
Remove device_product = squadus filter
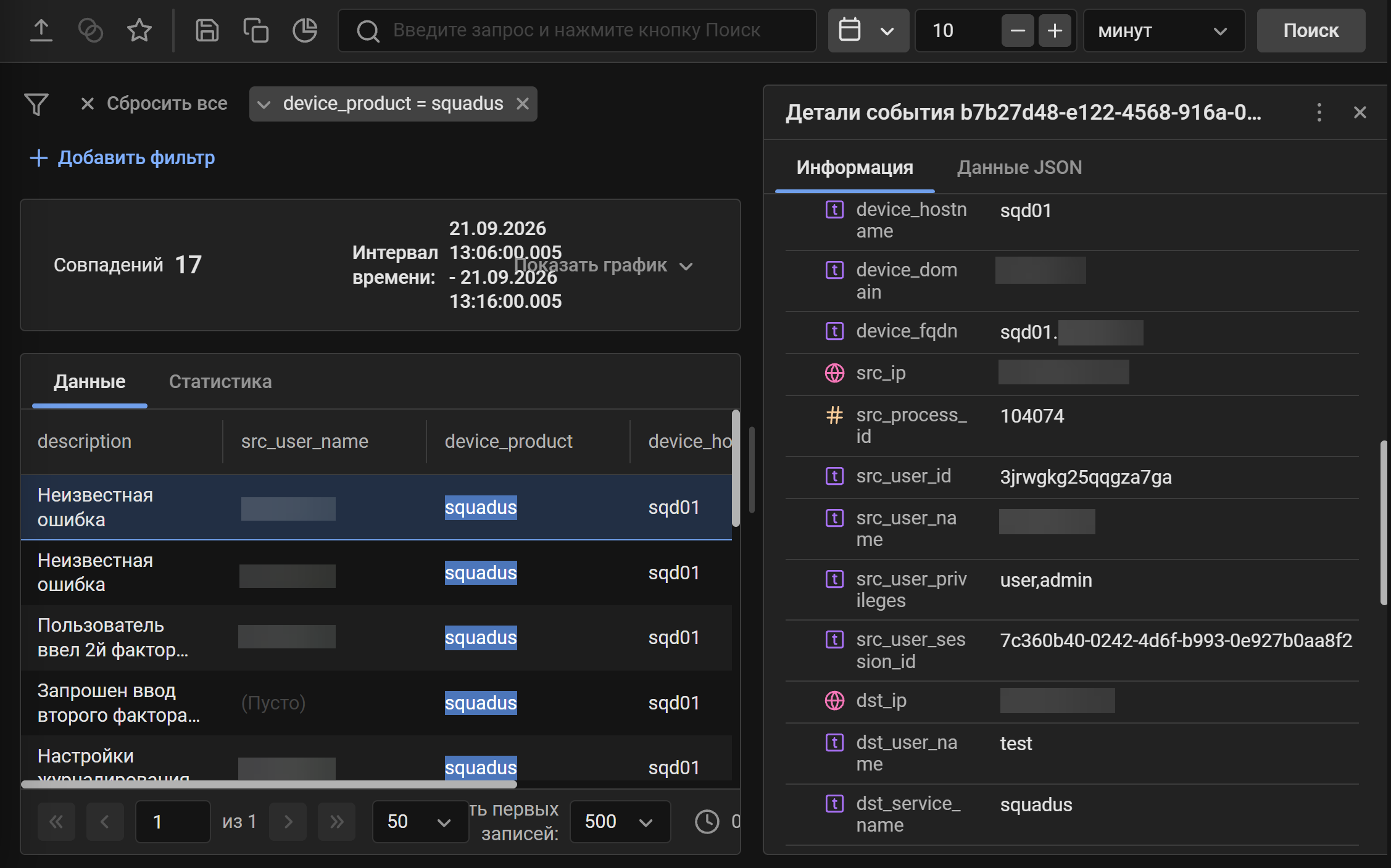523,104
